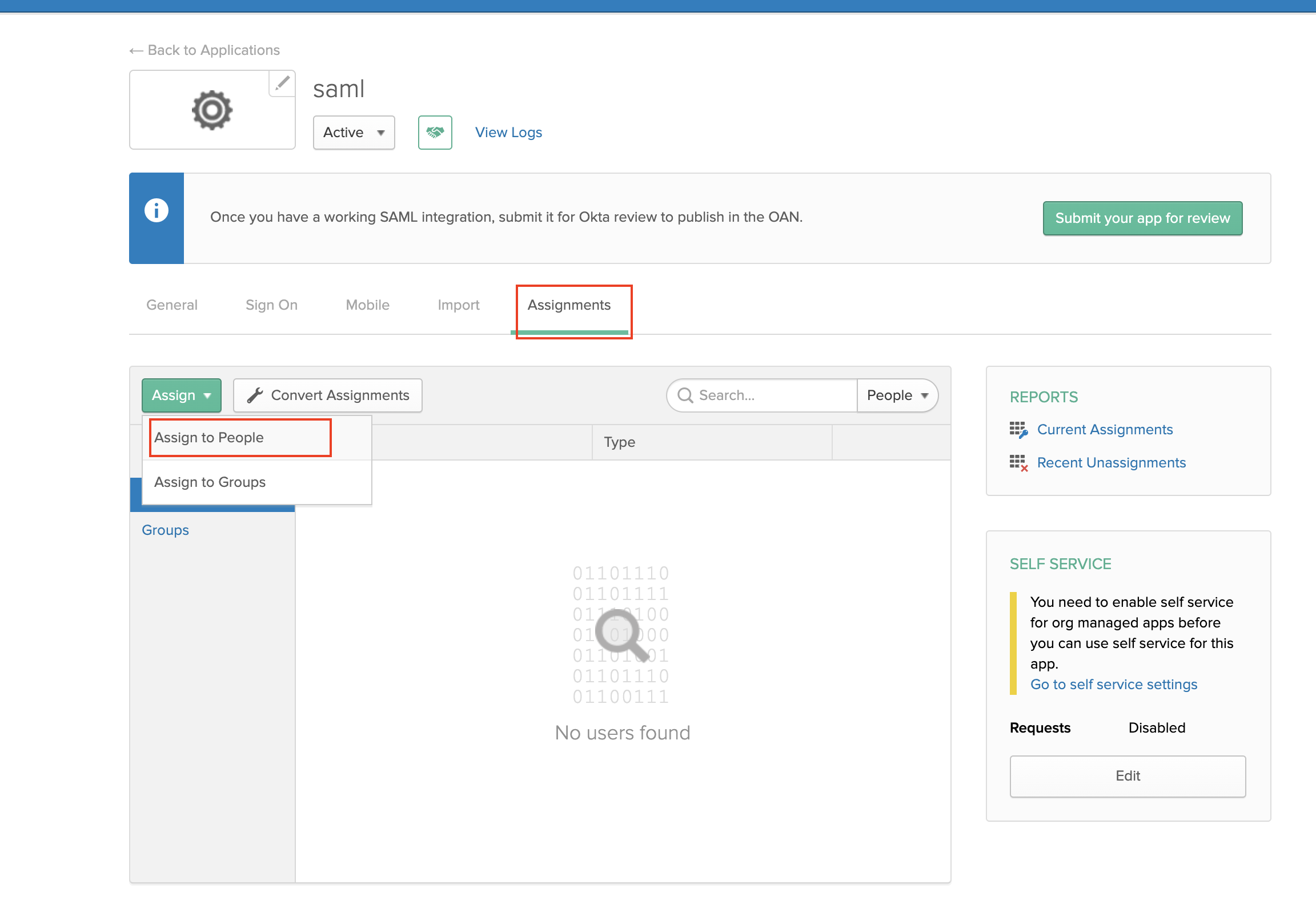The height and width of the screenshot is (920, 1316).
Task: Click the wrench Convert Assignments button
Action: (x=328, y=395)
